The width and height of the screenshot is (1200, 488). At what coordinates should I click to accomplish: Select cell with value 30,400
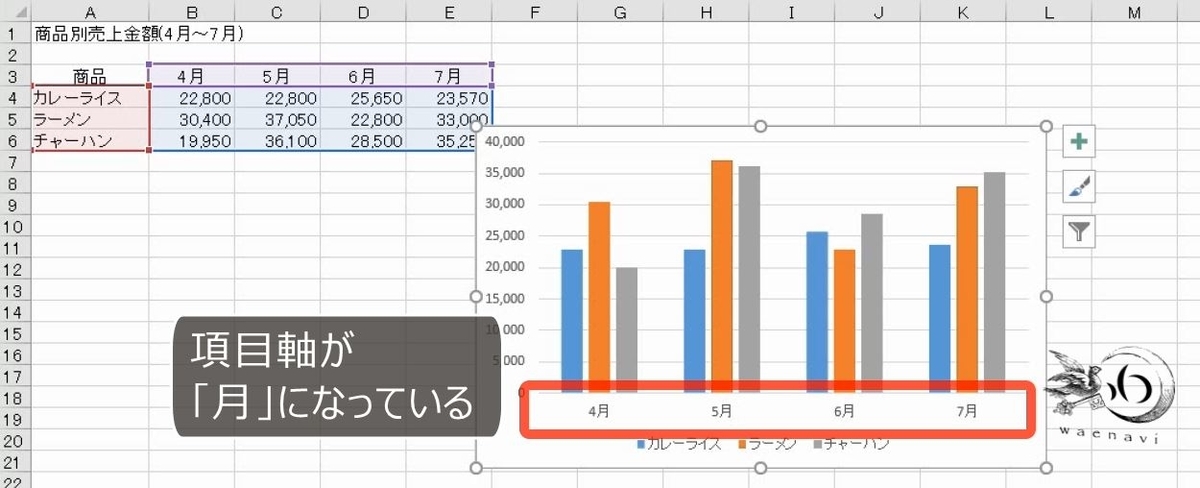(191, 119)
